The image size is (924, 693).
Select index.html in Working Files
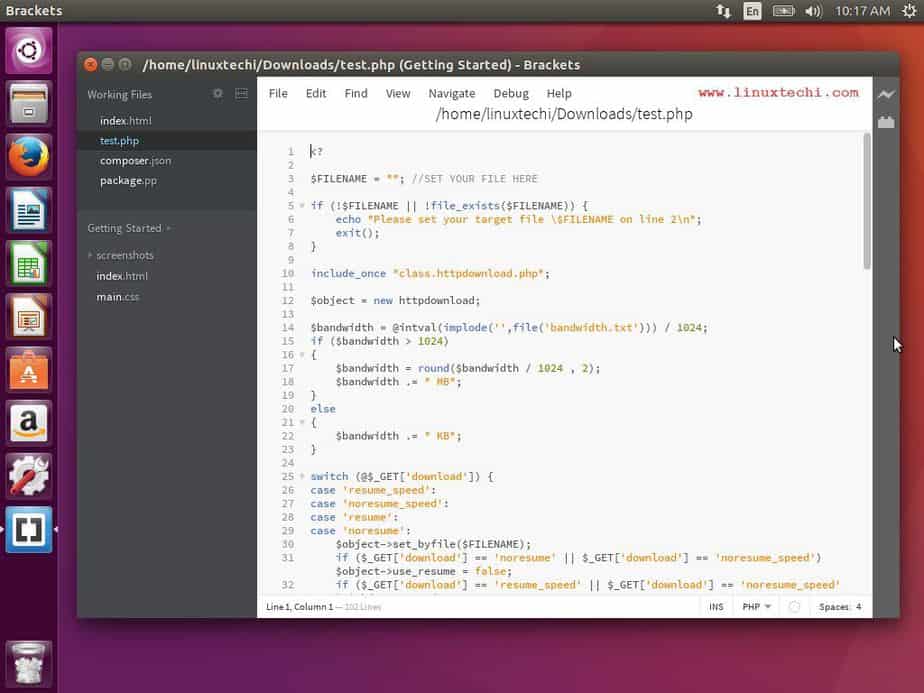167,121
